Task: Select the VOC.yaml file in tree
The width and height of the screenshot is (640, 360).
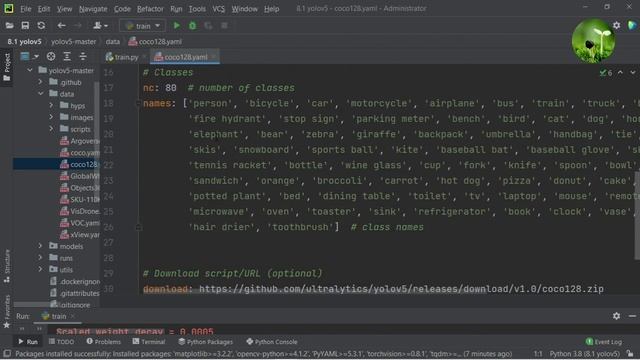Action: click(x=79, y=223)
